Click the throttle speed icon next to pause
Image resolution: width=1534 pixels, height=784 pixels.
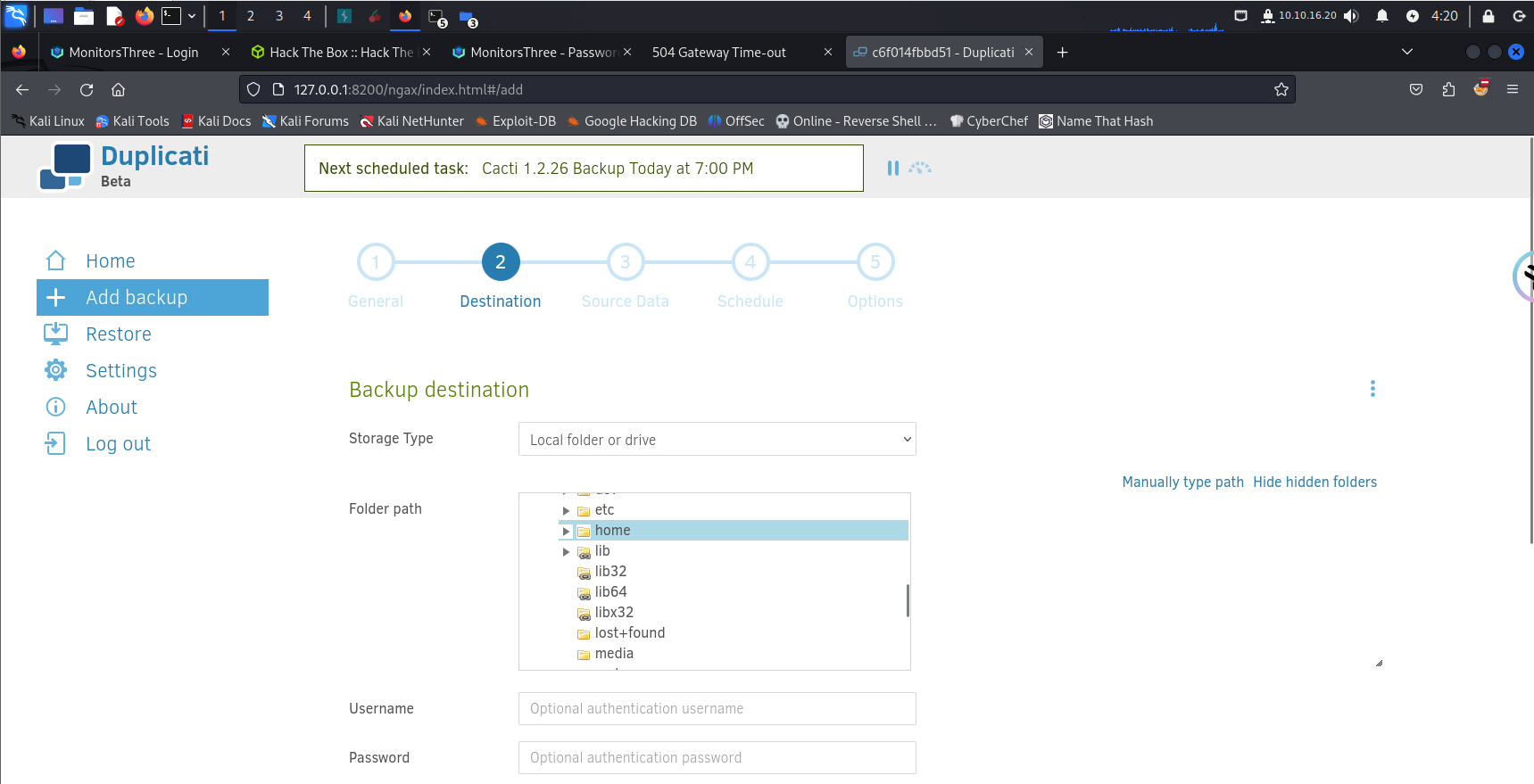point(920,168)
